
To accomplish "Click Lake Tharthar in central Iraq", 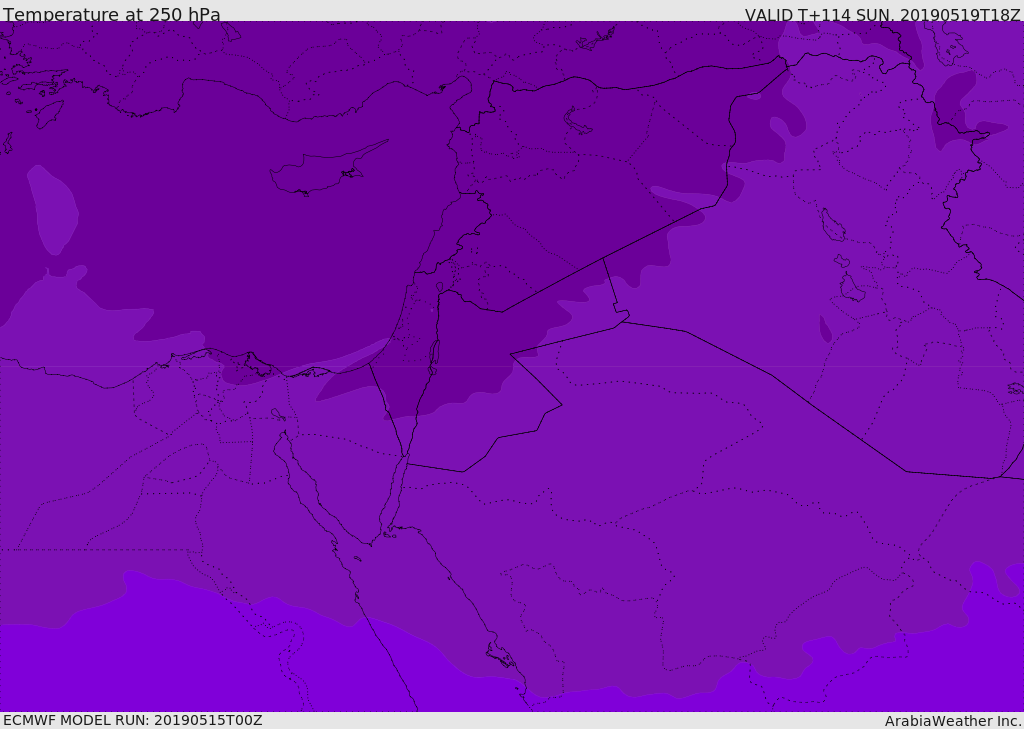I will coord(833,226).
